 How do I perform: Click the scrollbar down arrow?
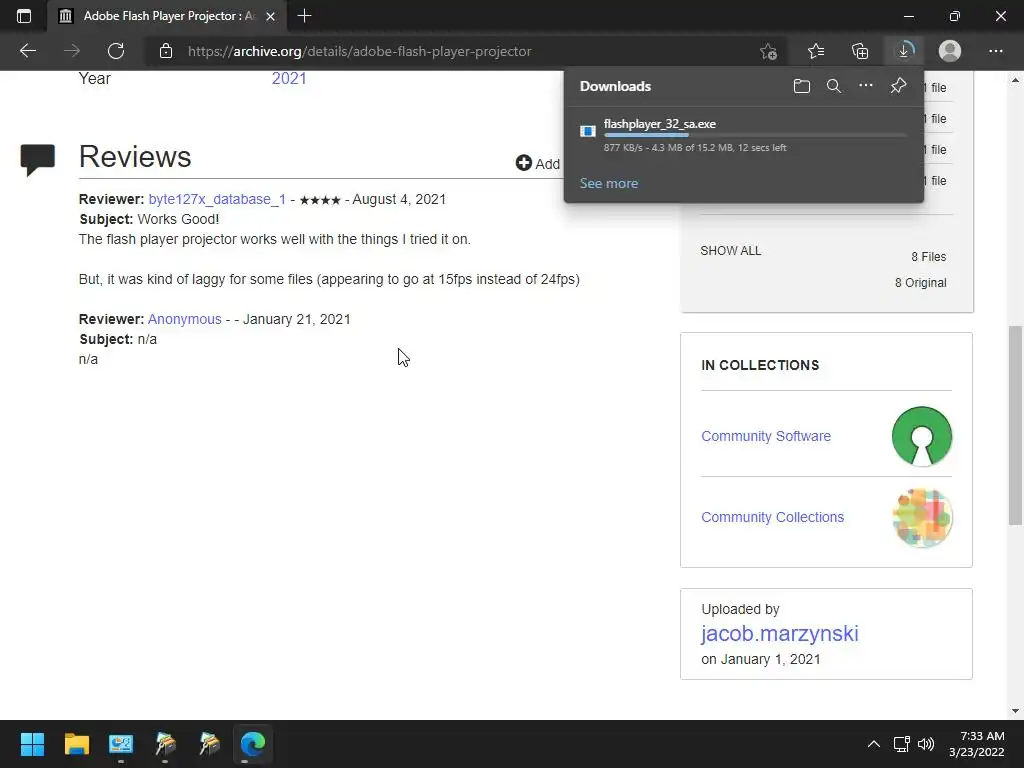1015,711
